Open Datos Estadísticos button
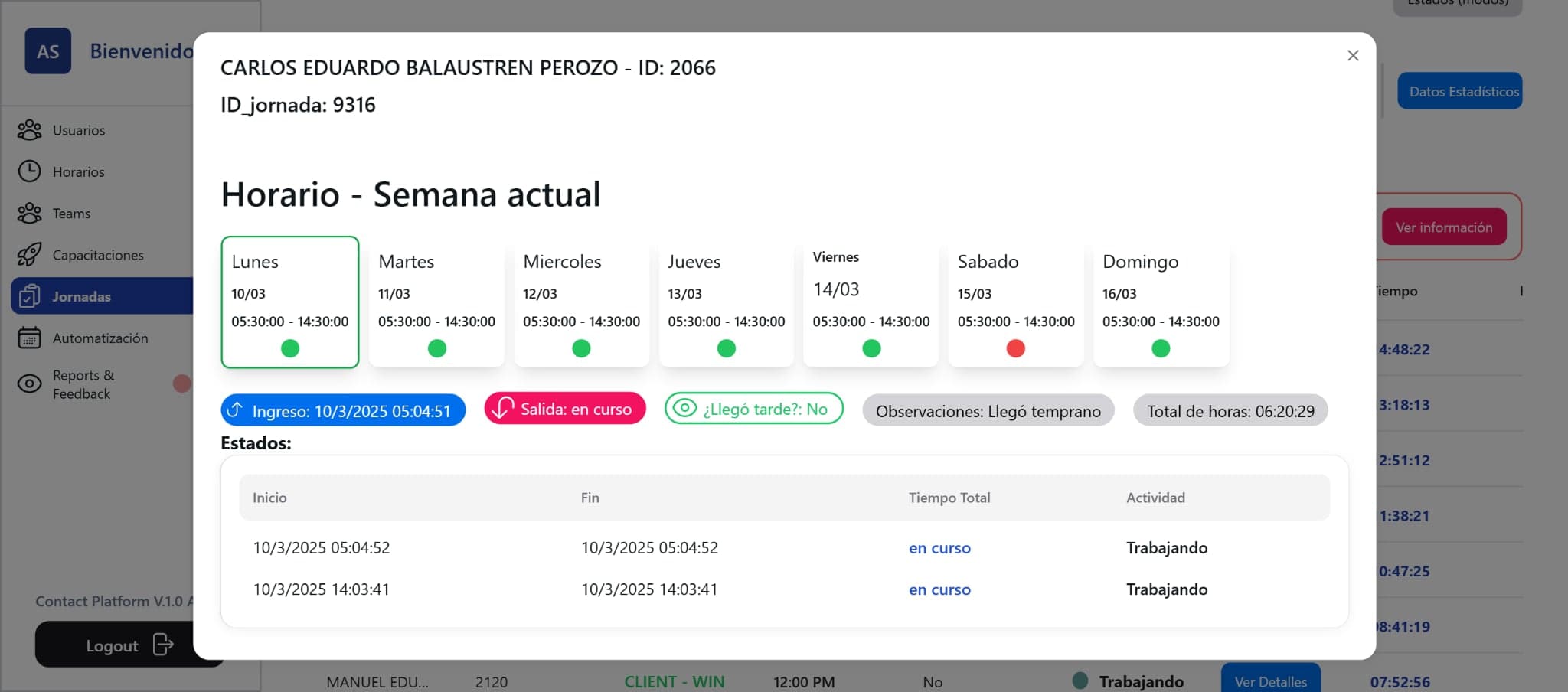Screen dimensions: 1568x692 point(1459,92)
